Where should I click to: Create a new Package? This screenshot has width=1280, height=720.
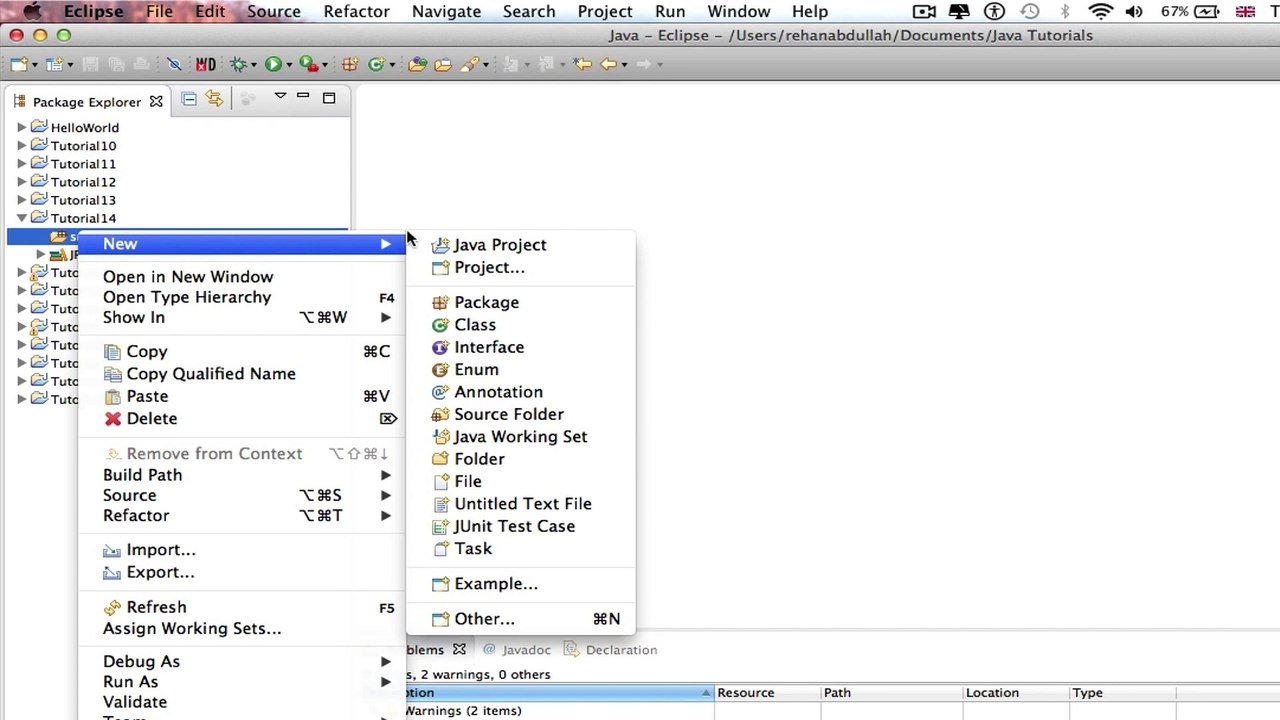click(x=520, y=302)
